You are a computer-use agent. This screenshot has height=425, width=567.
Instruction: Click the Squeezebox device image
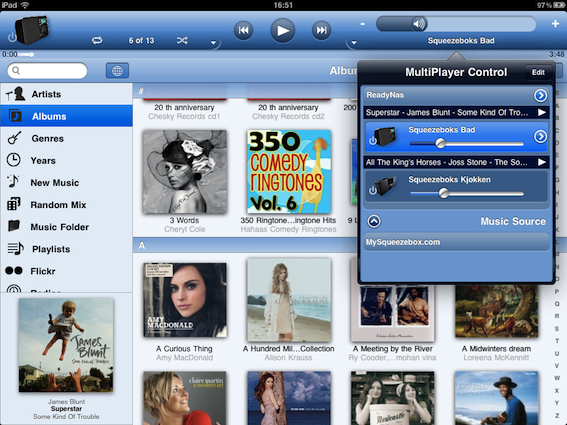pos(31,30)
